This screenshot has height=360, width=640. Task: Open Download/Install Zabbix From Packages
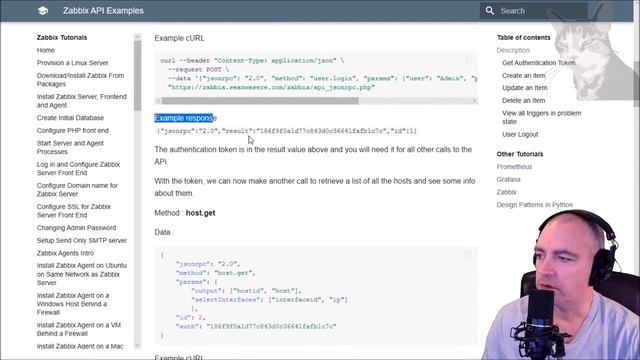point(80,80)
